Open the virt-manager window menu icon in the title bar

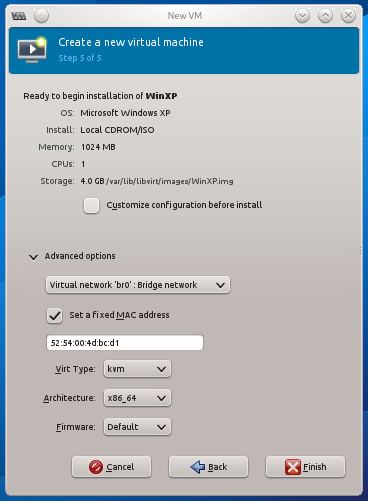click(19, 16)
